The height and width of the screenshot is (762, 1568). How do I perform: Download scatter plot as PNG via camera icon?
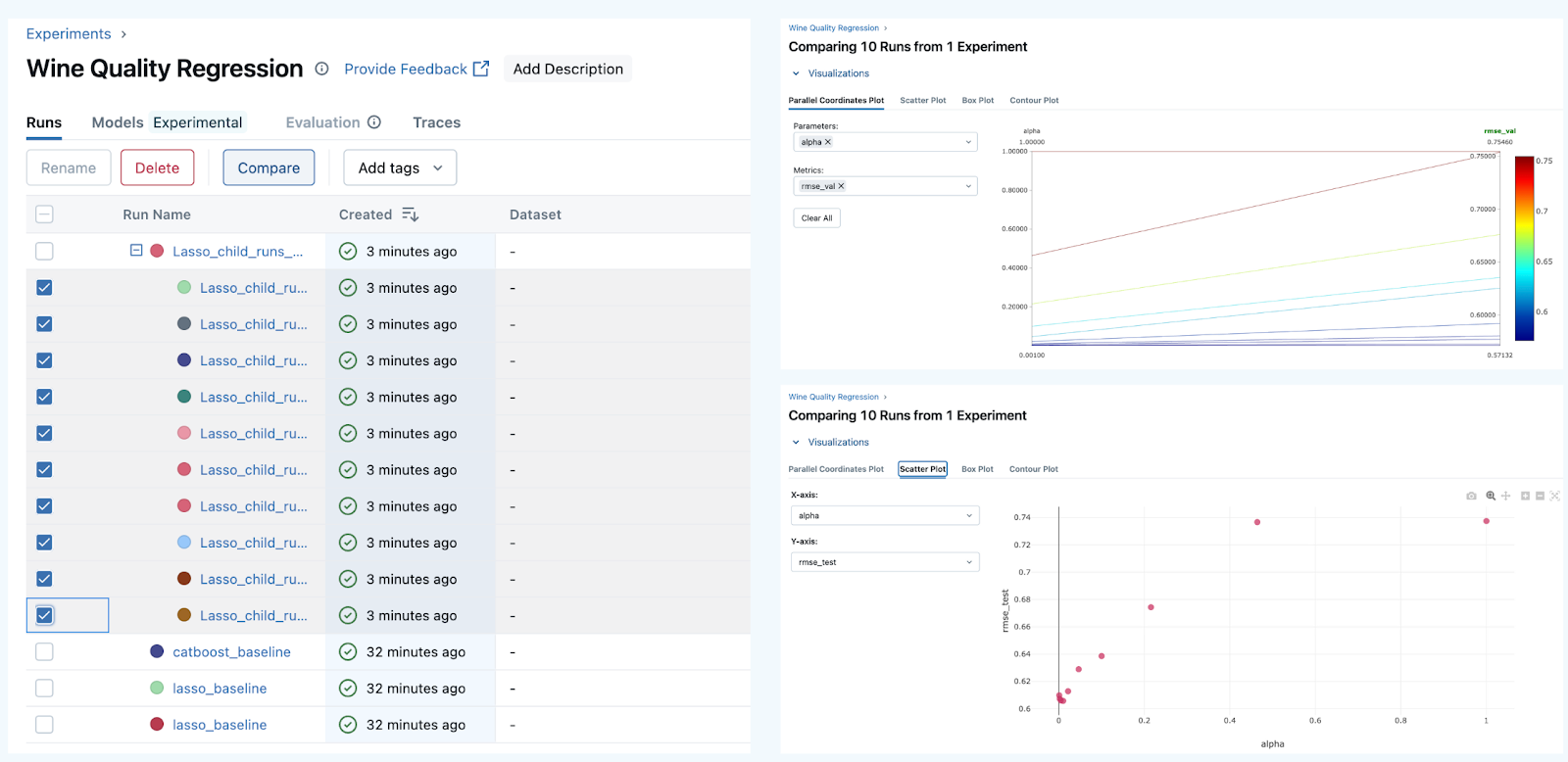(x=1471, y=497)
